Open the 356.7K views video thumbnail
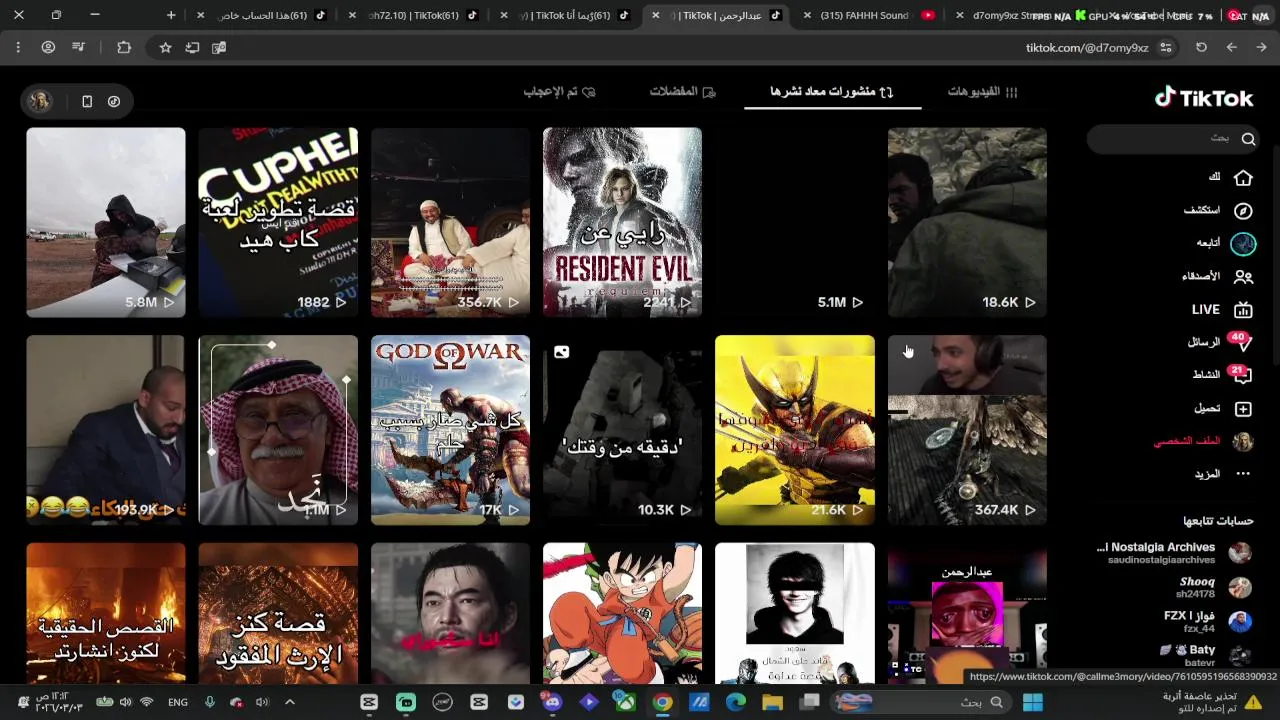The image size is (1280, 720). tap(450, 222)
